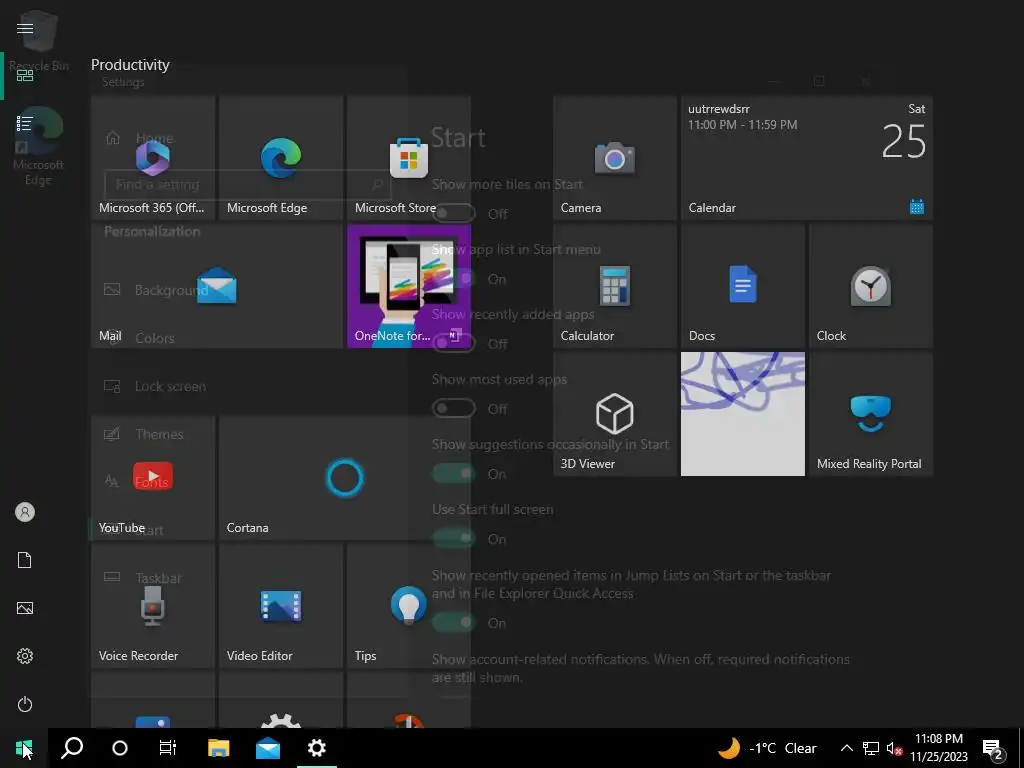The height and width of the screenshot is (768, 1024).
Task: Open the Calendar tile showing Sat 25
Action: pos(807,157)
